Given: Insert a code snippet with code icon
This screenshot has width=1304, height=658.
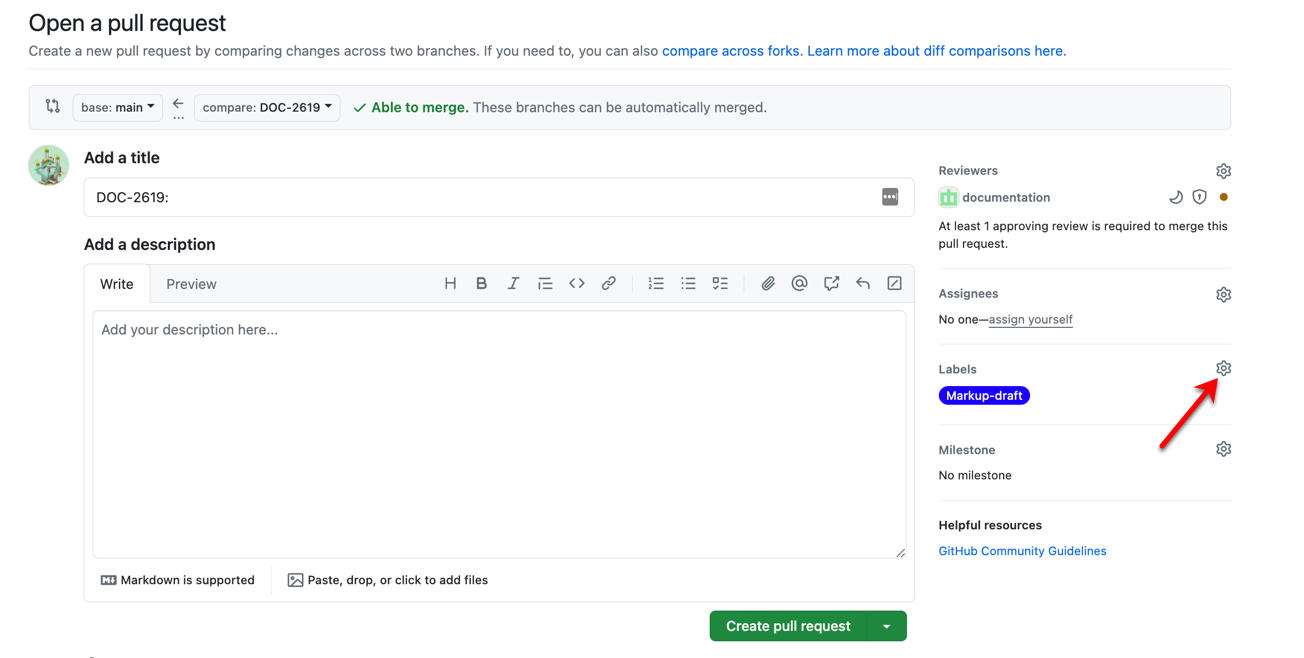Looking at the screenshot, I should pos(577,284).
